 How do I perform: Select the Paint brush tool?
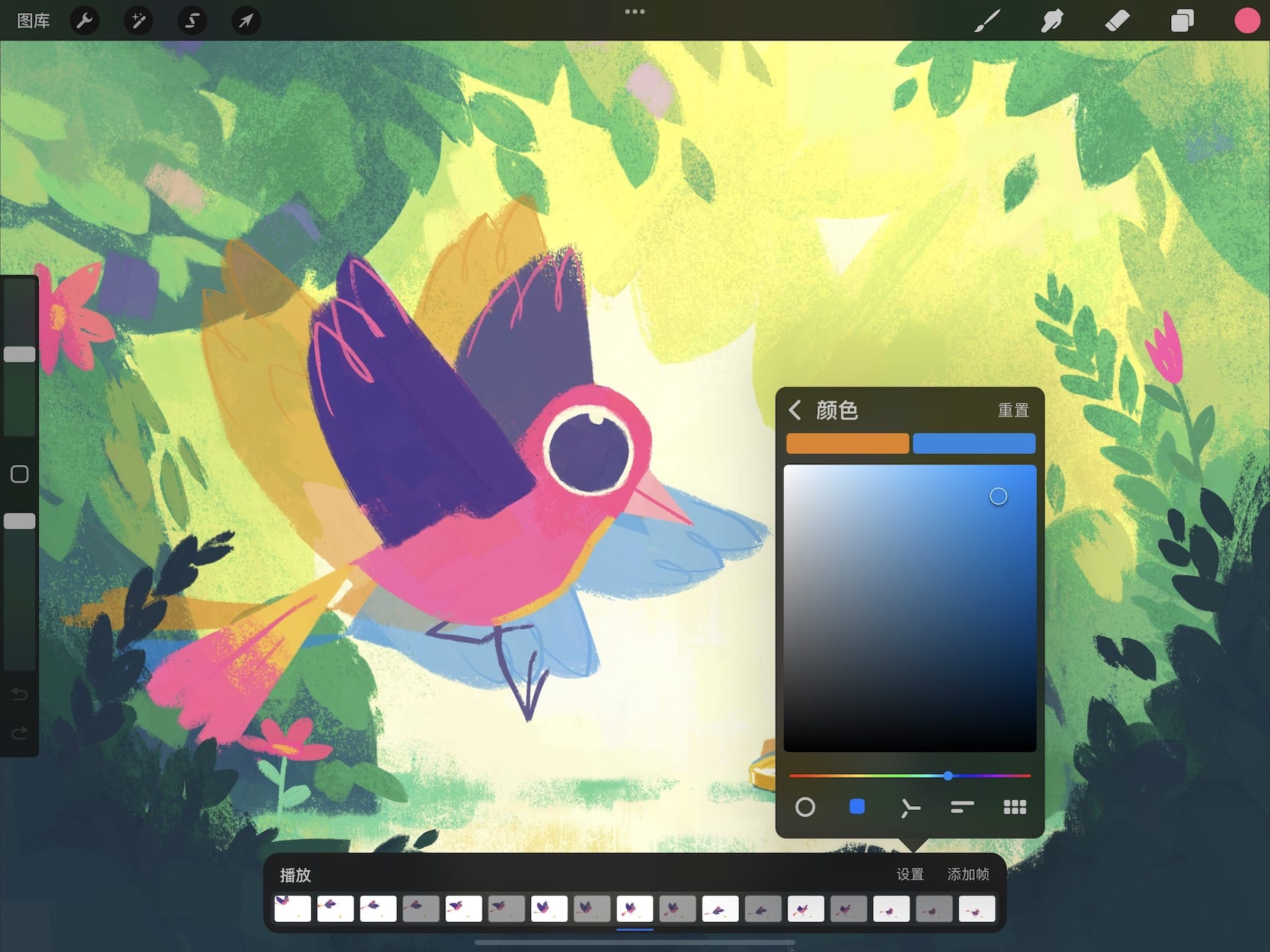tap(987, 21)
